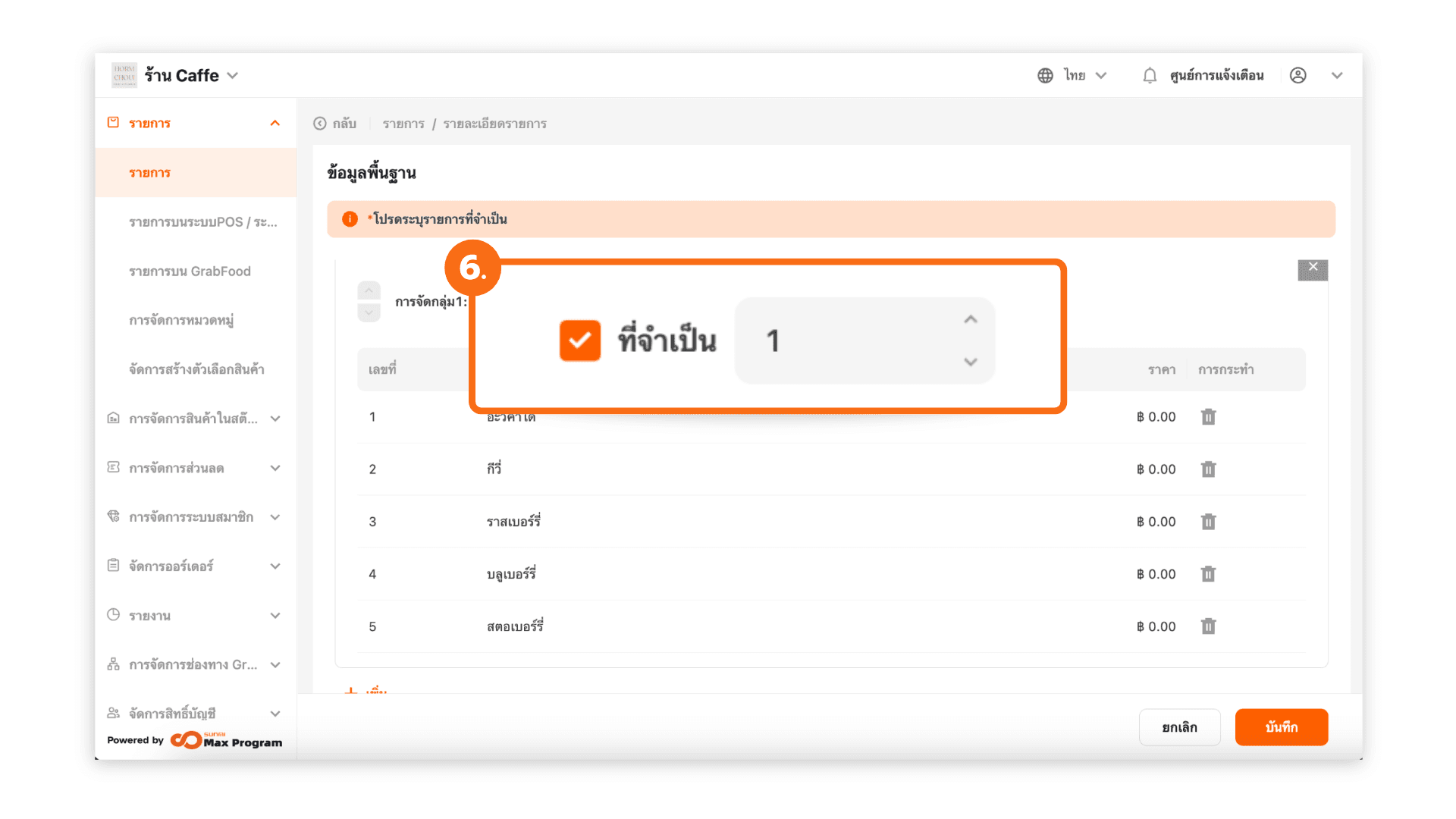
Task: Select การจัดการหมวดหมู่ in sidebar
Action: pyautogui.click(x=181, y=320)
